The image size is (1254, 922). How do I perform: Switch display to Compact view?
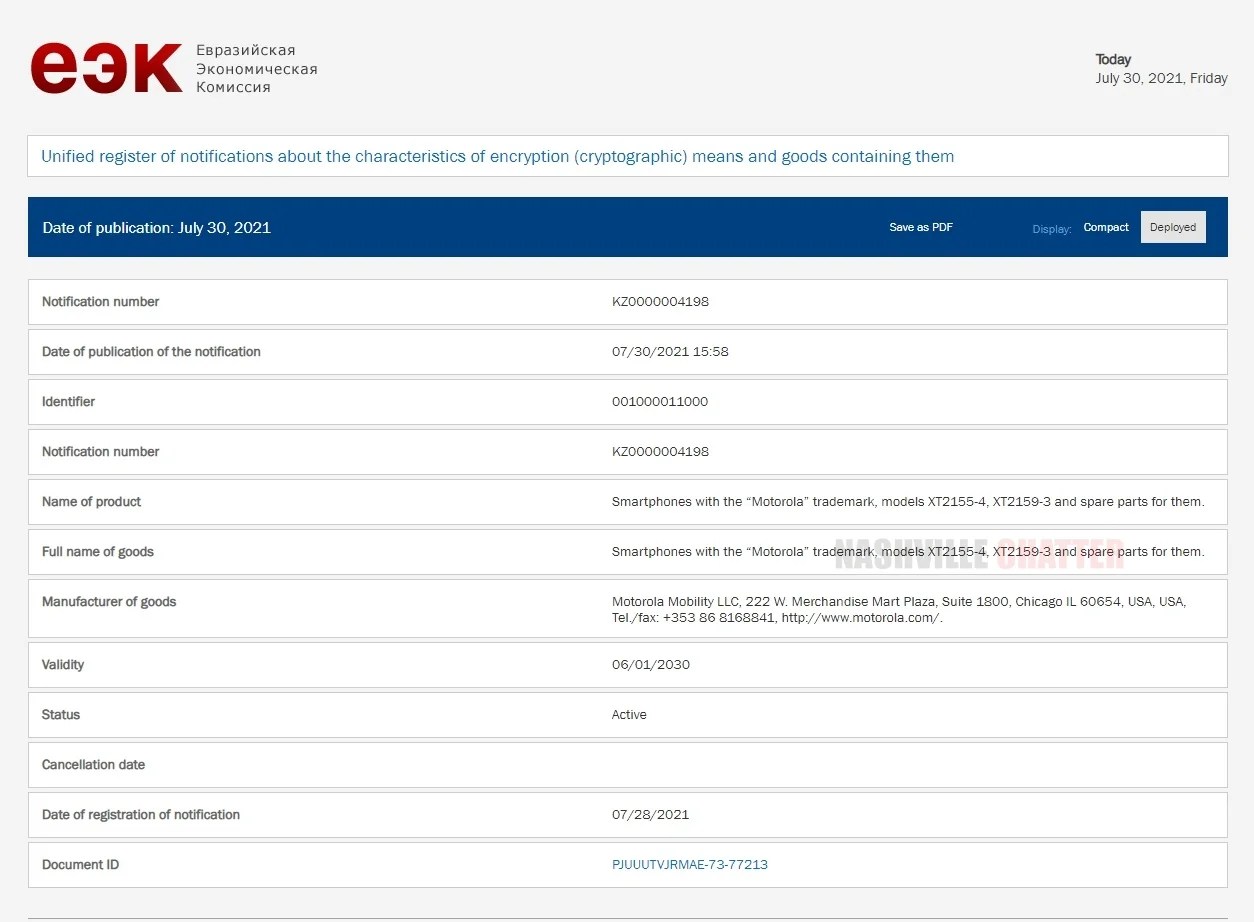coord(1106,227)
